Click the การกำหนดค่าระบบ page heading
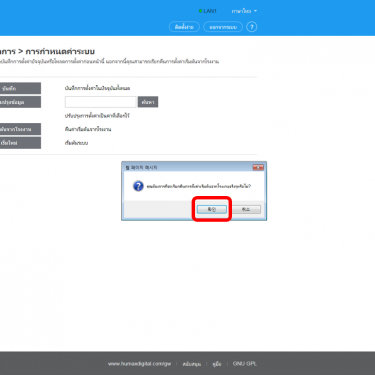Viewport: 375px width, 375px height. pyautogui.click(x=60, y=51)
